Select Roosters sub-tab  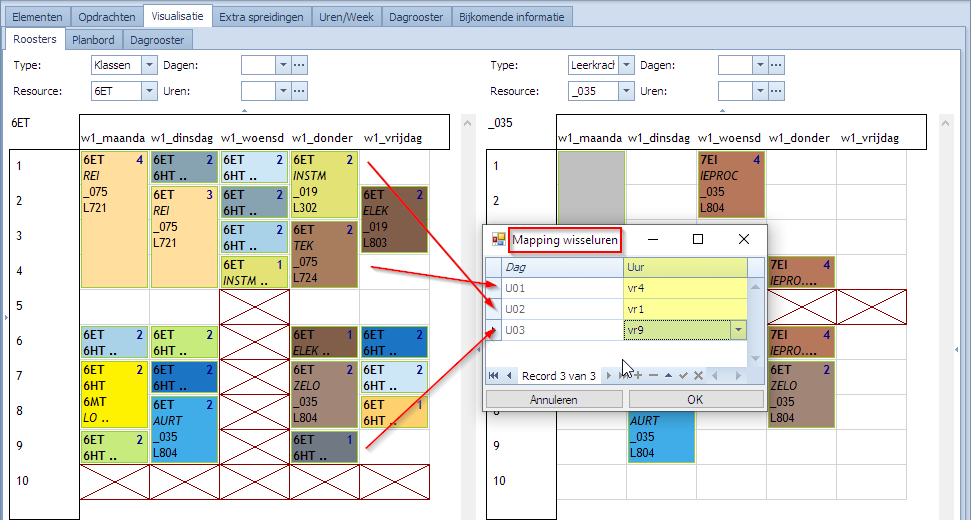pos(35,39)
